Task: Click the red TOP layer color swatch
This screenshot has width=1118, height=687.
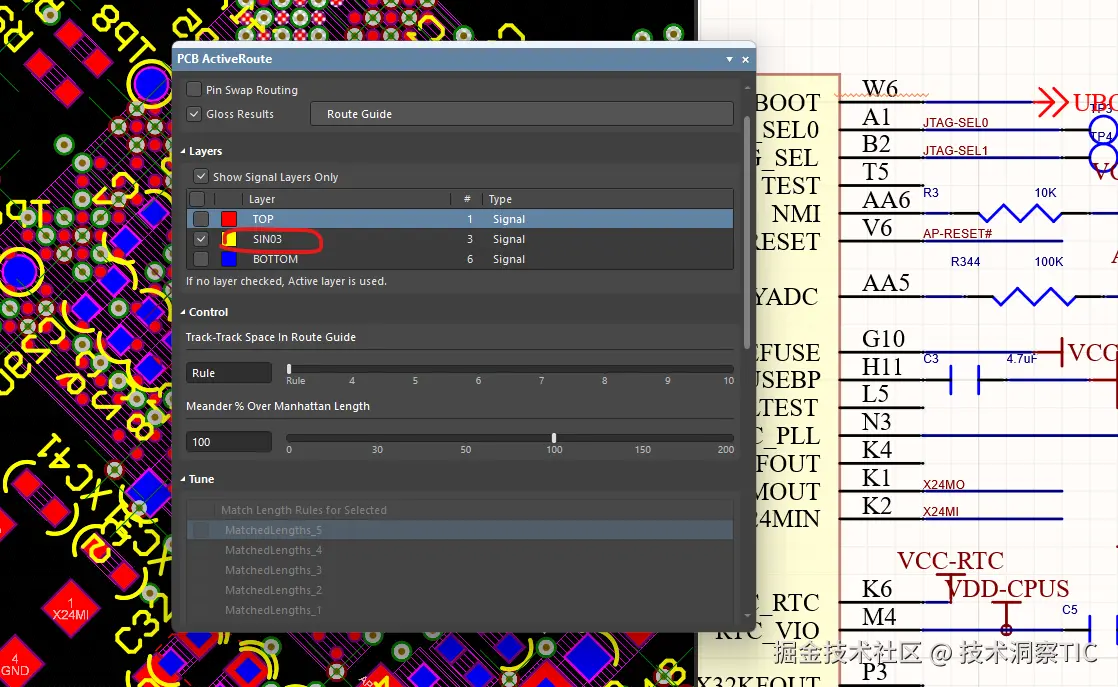Action: coord(229,219)
